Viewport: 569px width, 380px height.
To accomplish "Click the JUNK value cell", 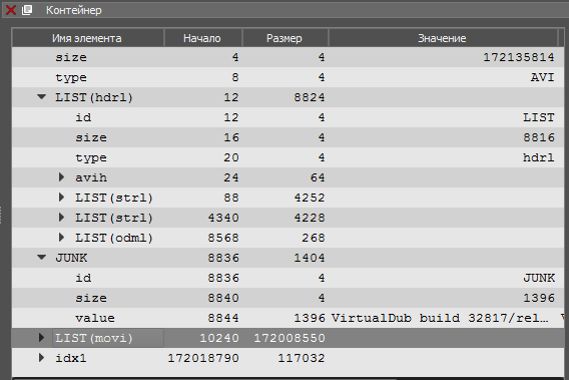I will 539,278.
